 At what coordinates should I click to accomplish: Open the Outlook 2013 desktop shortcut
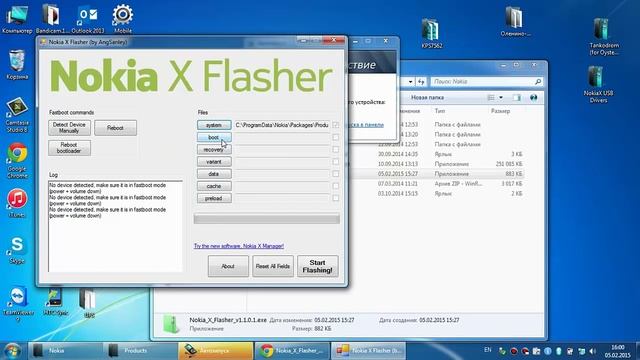(x=87, y=18)
